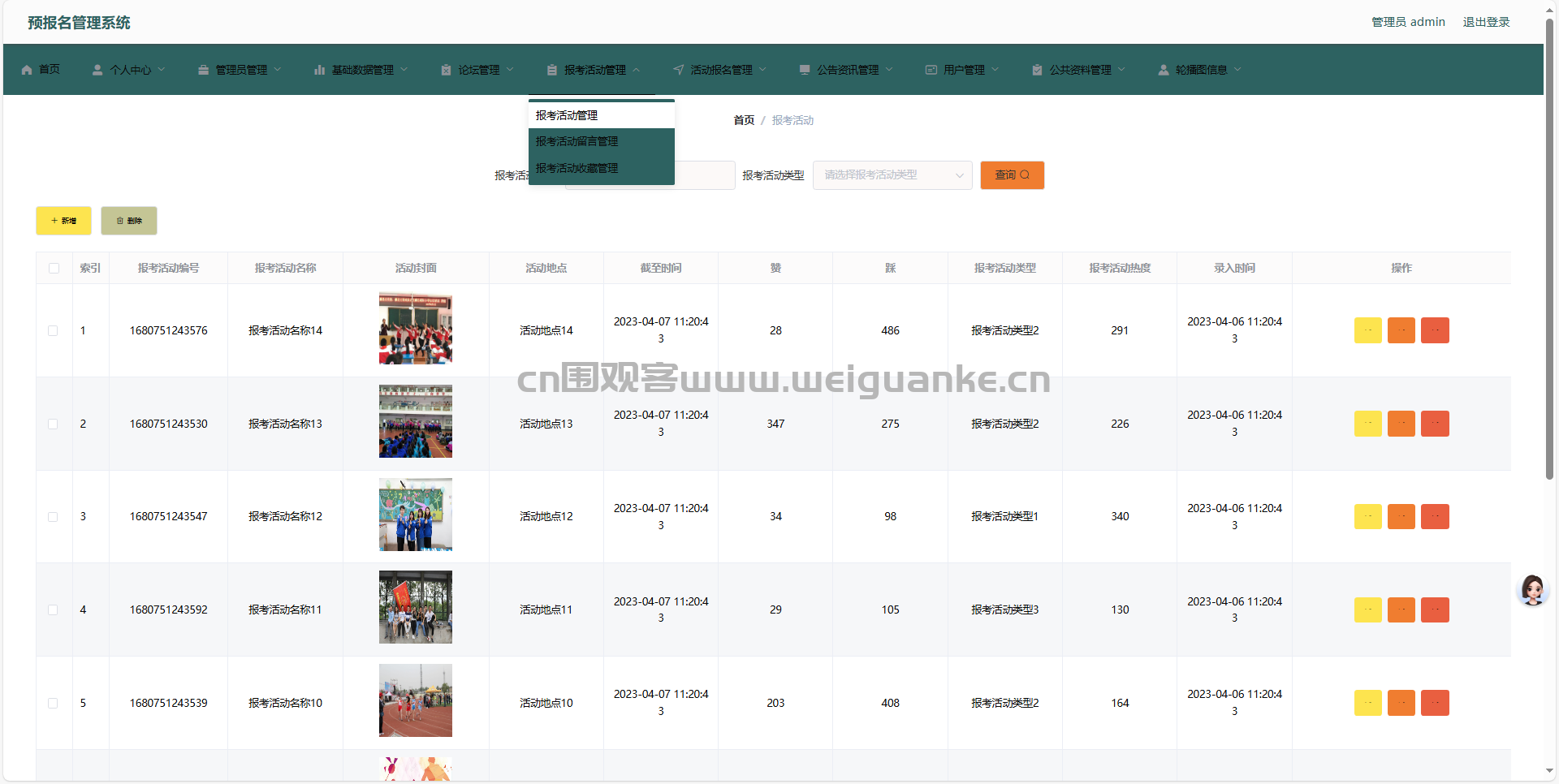1559x784 pixels.
Task: Click the home icon beside 首页
Action: click(x=27, y=70)
